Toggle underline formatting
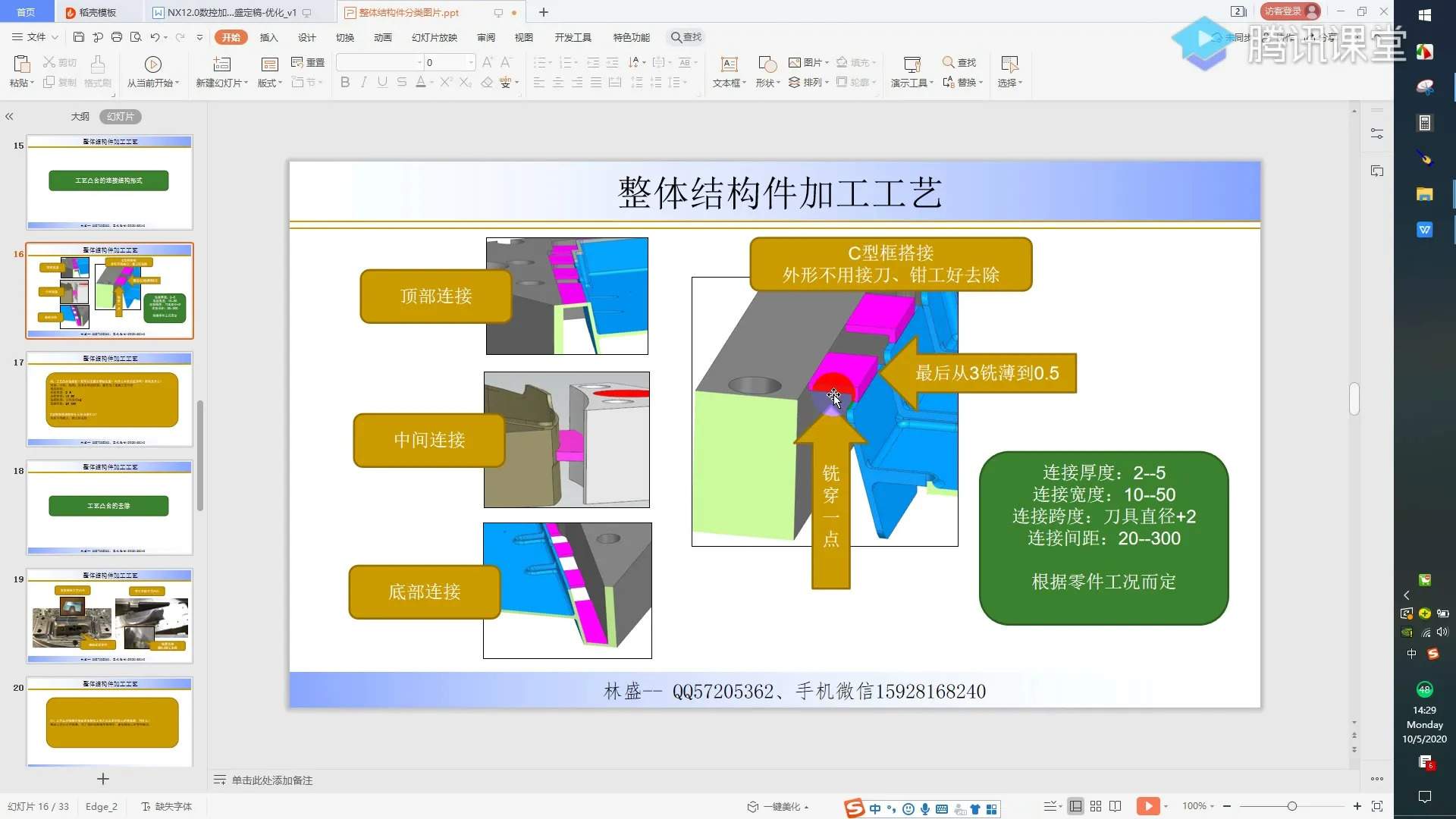The image size is (1456, 819). click(382, 83)
